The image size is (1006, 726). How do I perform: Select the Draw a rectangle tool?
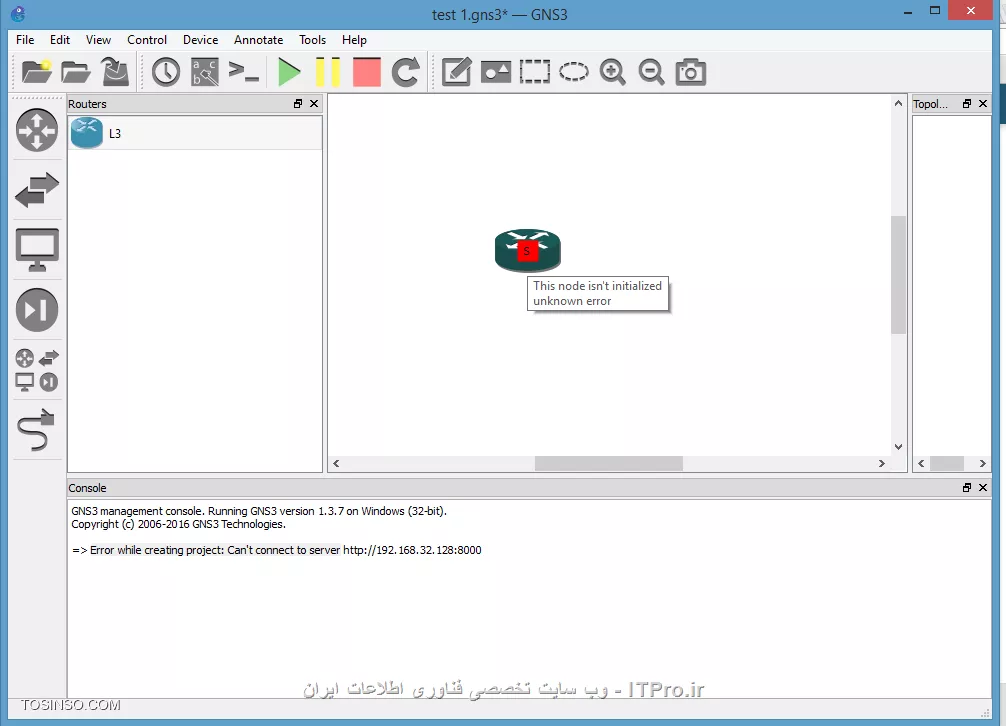tap(535, 72)
